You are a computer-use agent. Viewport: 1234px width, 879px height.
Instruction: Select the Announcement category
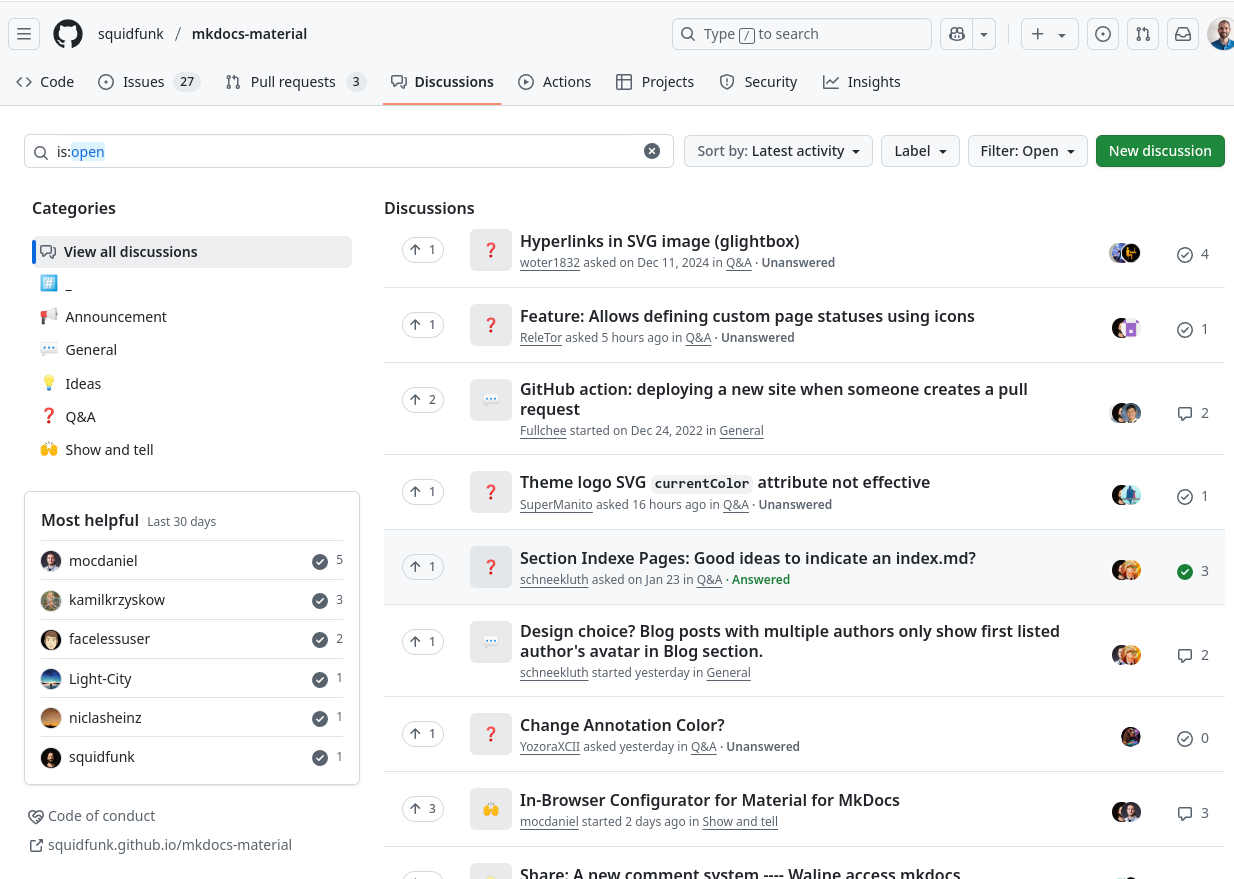[192, 317]
